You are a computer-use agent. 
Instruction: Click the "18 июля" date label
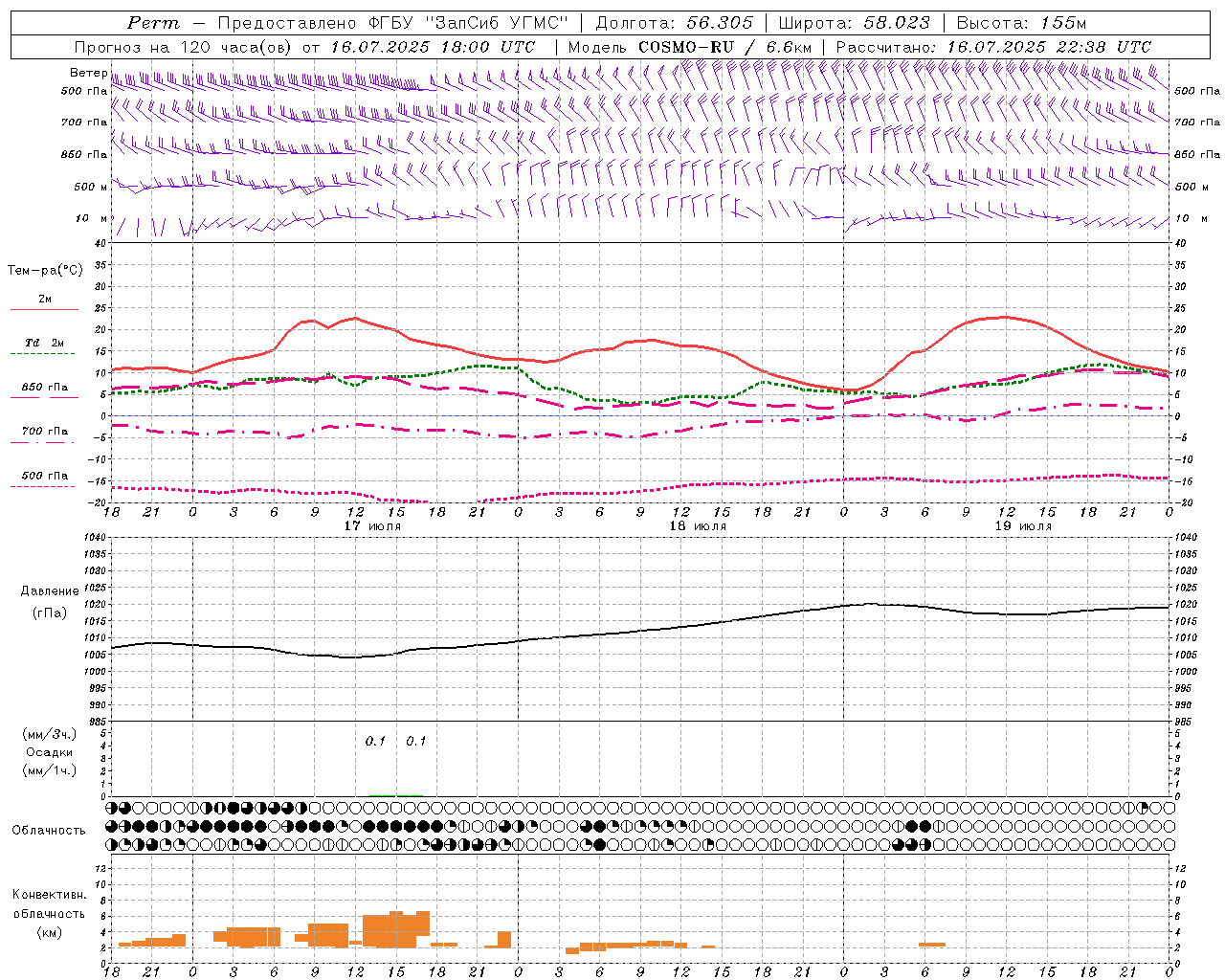(x=698, y=526)
